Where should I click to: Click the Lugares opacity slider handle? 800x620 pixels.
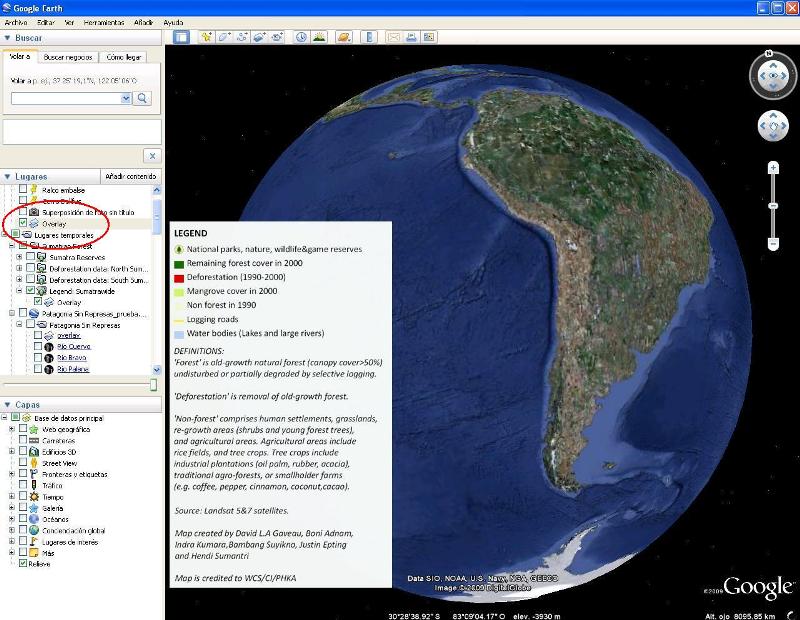[x=153, y=385]
